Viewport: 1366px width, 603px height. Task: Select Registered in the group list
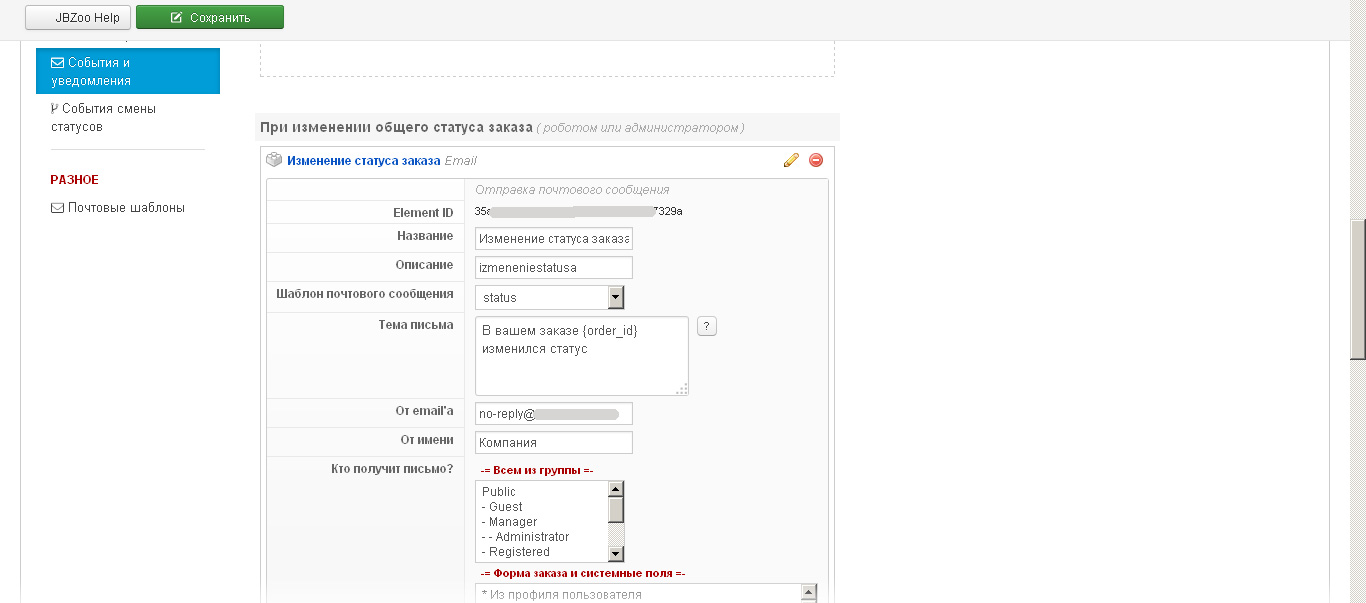coord(519,552)
